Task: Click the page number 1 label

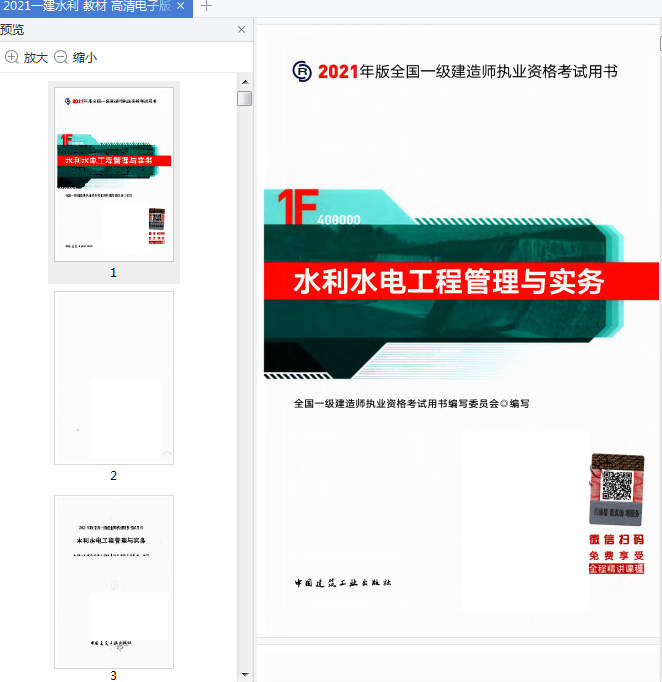Action: click(114, 273)
